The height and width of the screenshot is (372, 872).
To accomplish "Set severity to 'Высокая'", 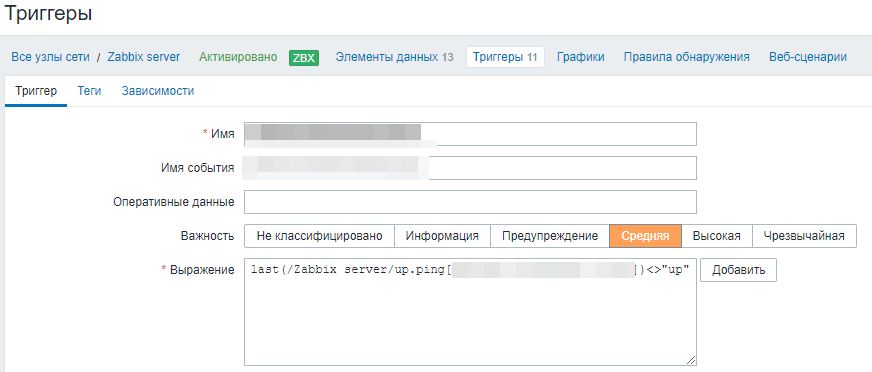I will [x=717, y=236].
